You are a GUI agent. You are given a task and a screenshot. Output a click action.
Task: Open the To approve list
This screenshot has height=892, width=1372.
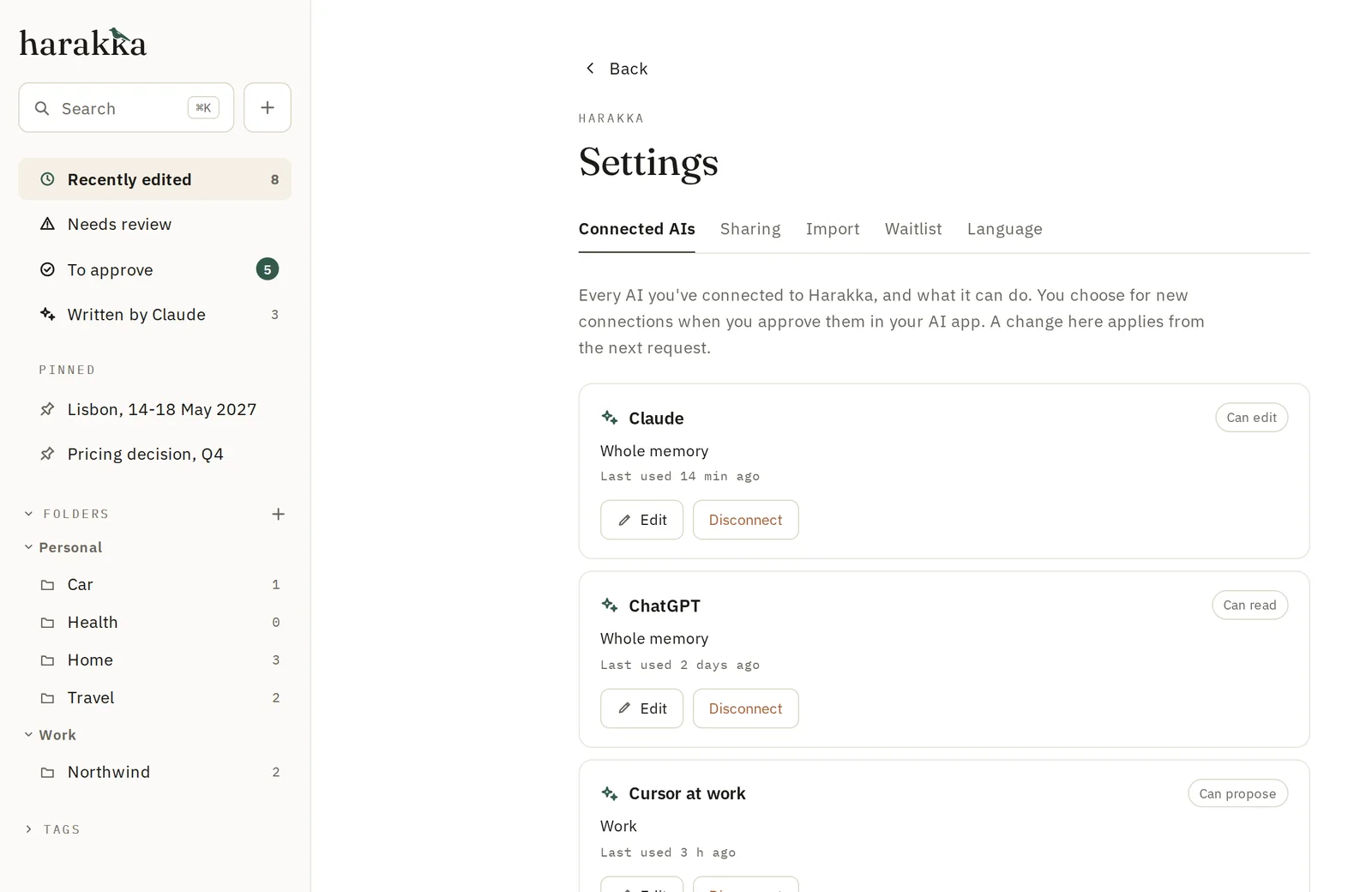155,269
